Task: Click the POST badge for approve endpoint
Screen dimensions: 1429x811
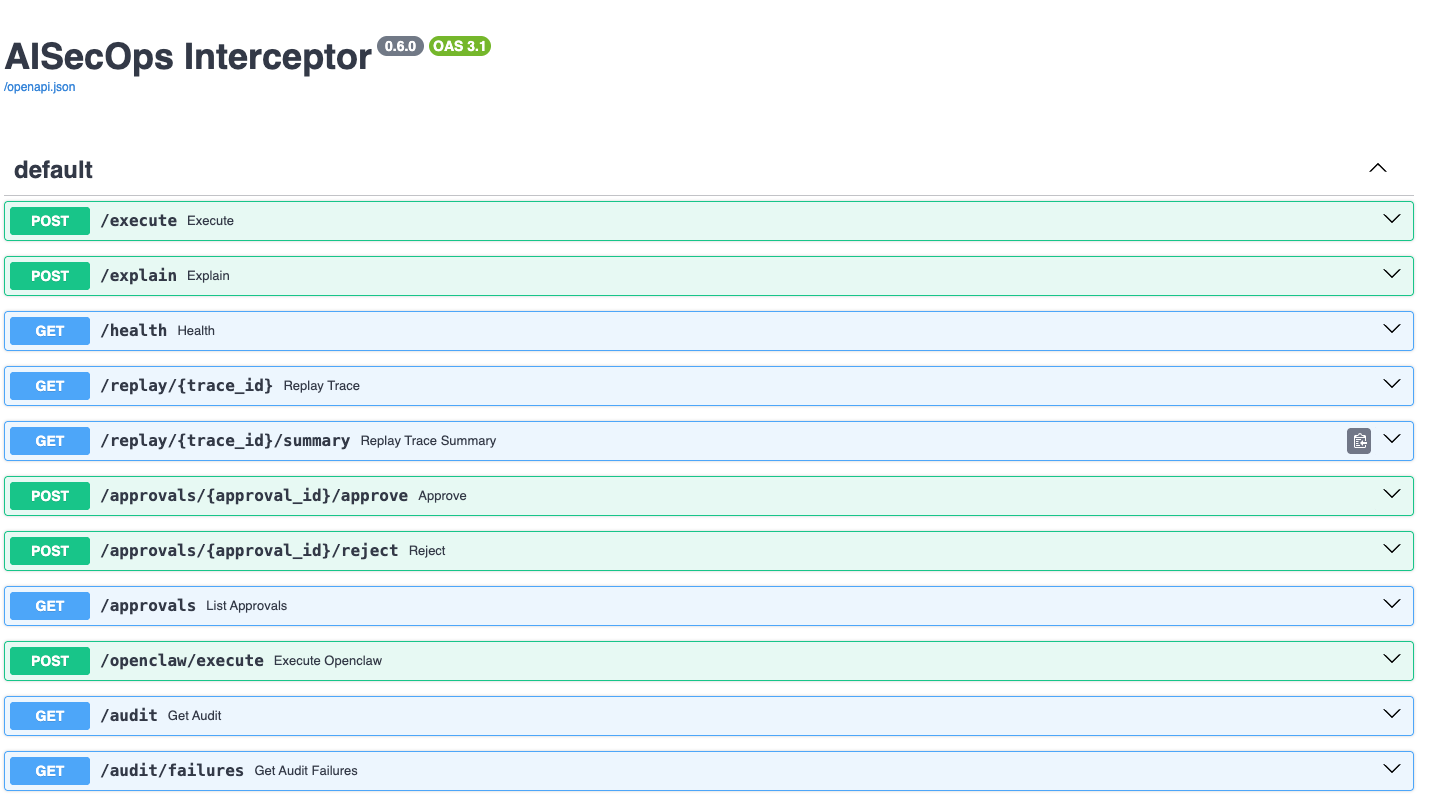Action: point(50,496)
